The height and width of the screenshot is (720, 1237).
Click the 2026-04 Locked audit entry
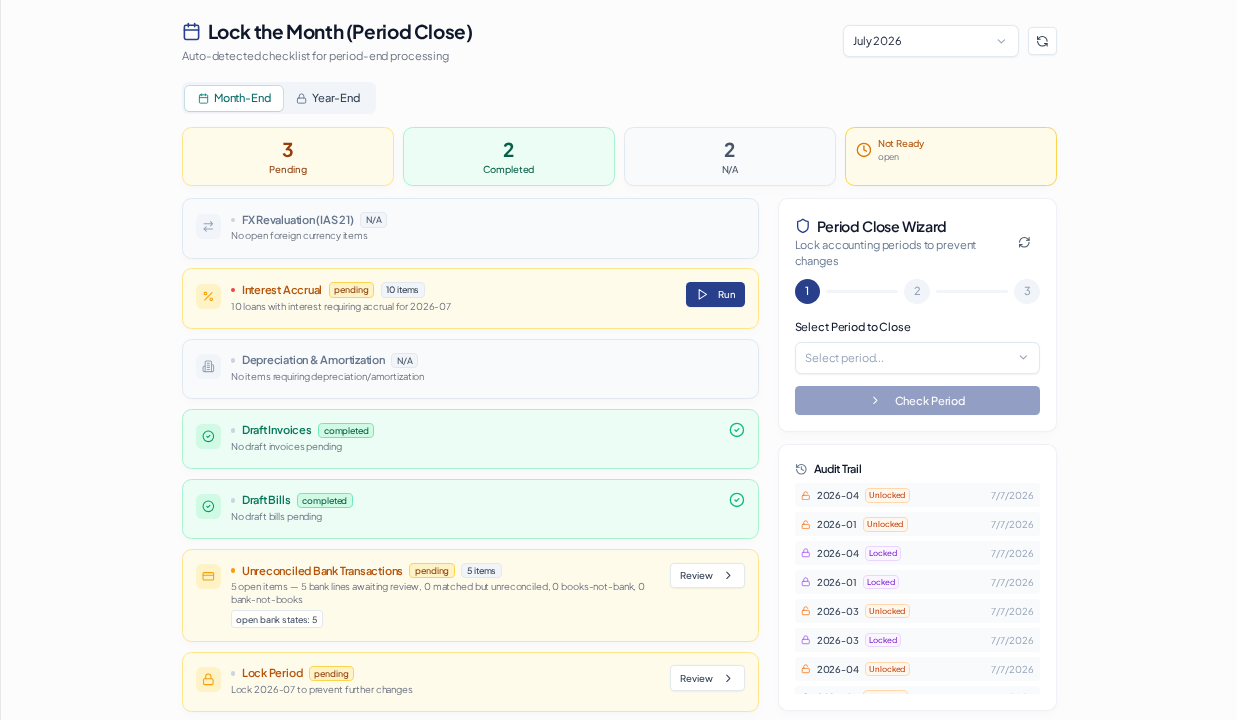click(x=917, y=553)
